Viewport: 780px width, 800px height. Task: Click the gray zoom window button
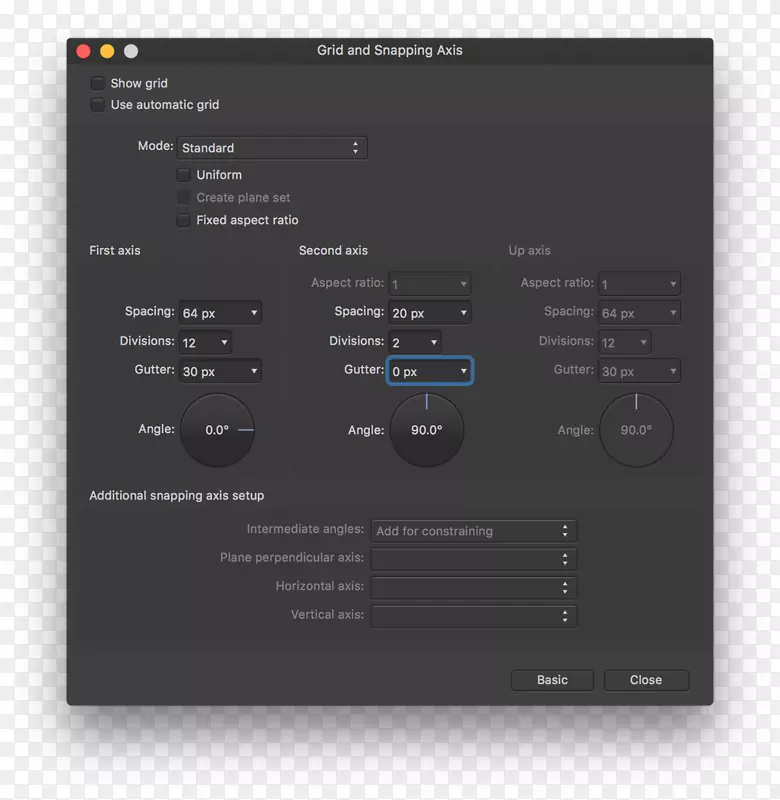pyautogui.click(x=131, y=51)
